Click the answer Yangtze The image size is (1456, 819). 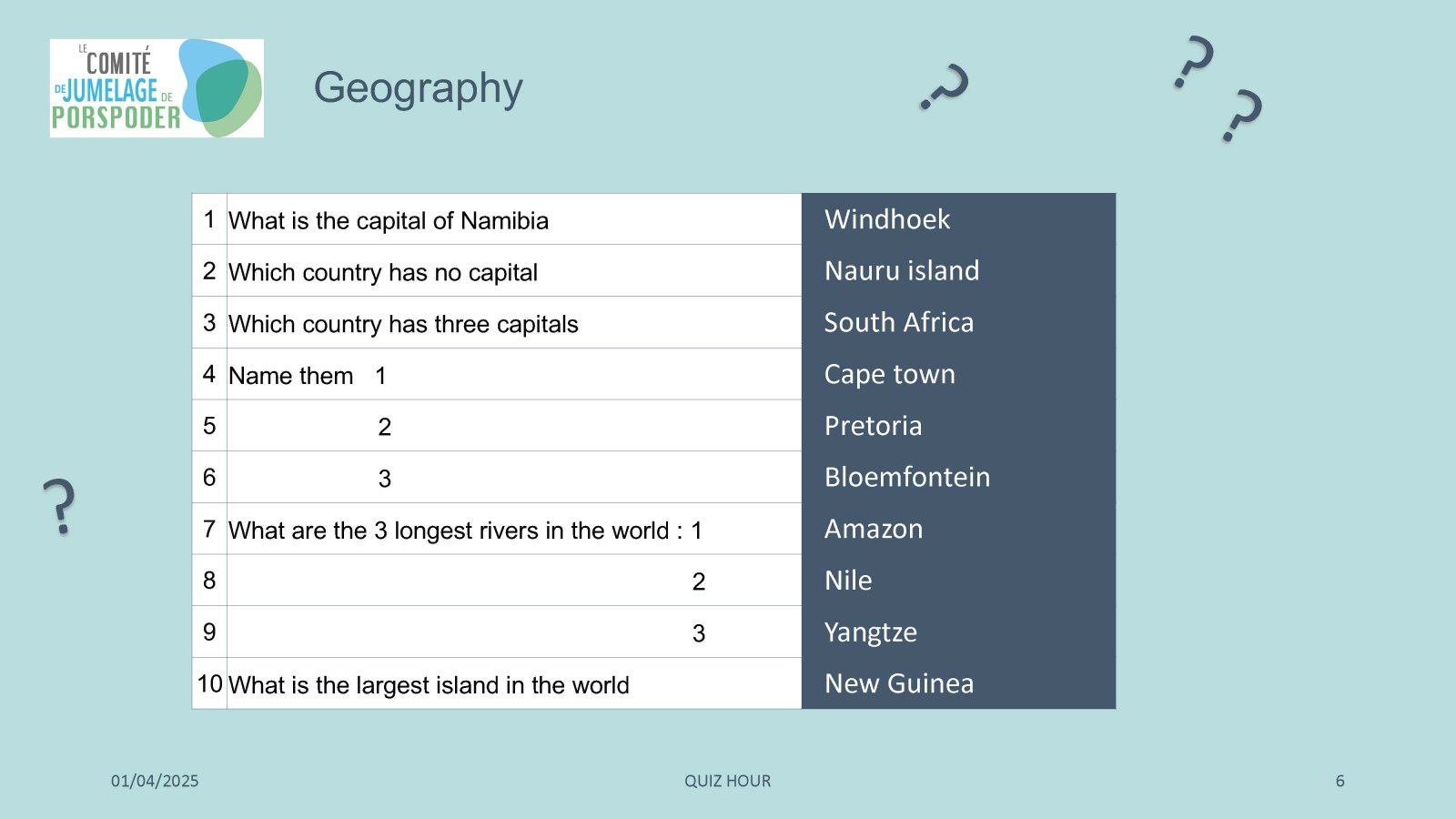[x=871, y=632]
